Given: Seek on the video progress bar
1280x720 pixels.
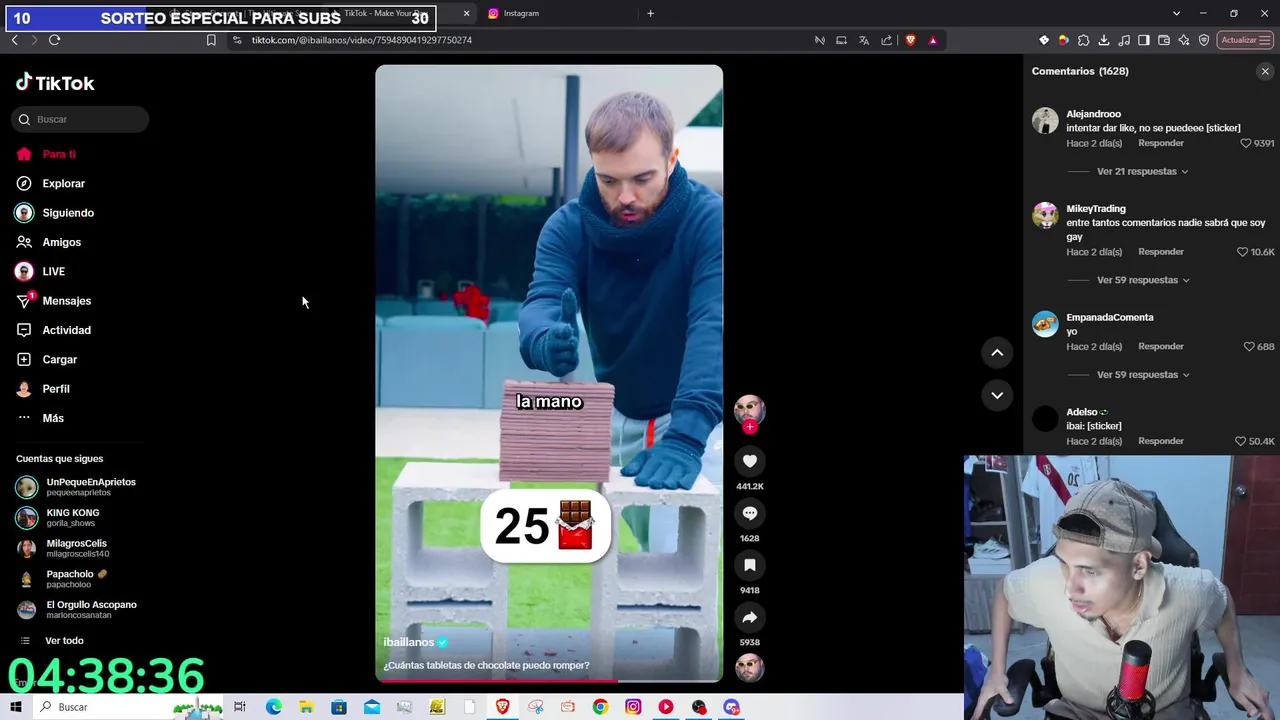Looking at the screenshot, I should (549, 681).
